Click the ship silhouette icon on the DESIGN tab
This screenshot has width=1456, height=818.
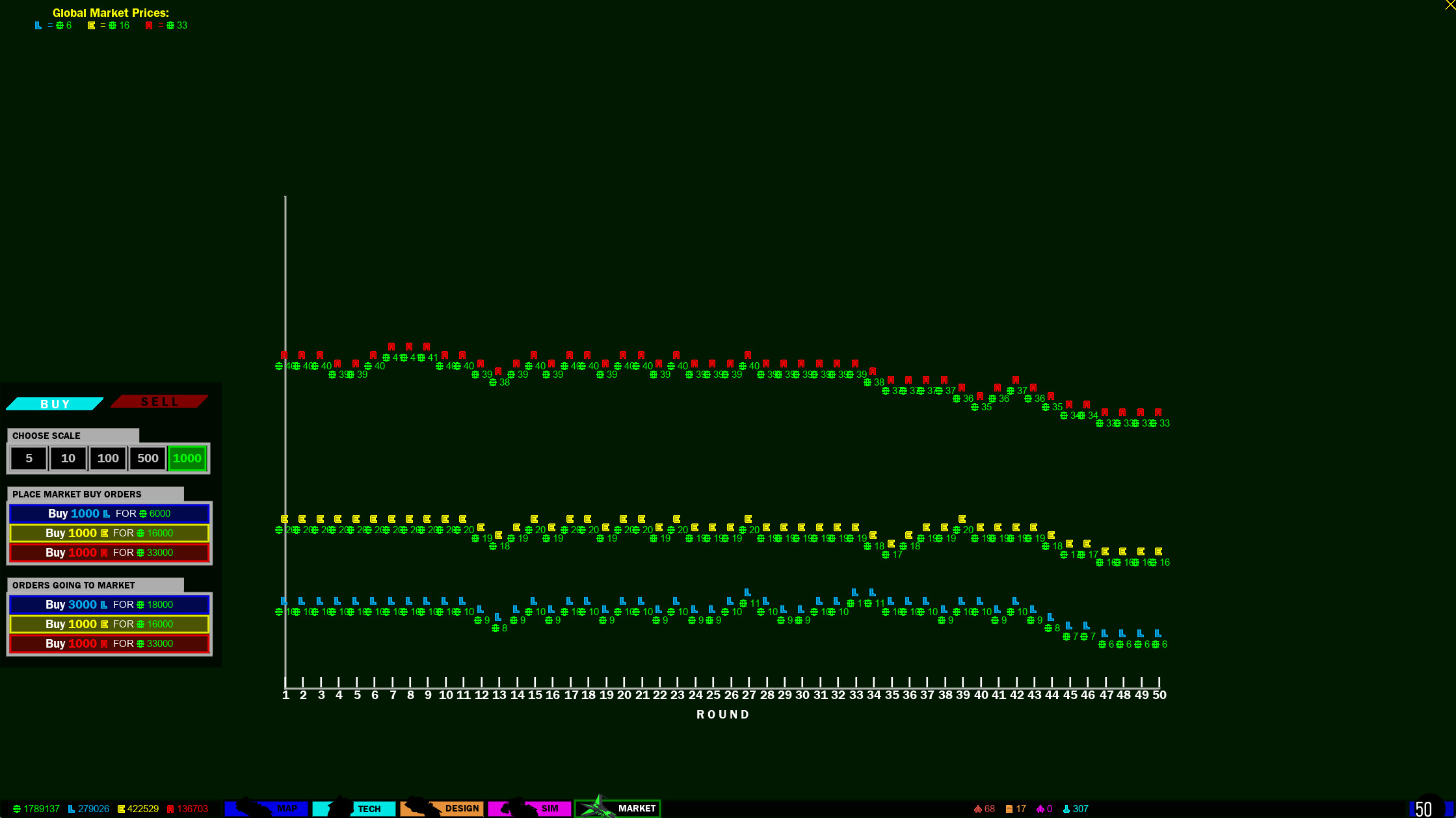(419, 808)
